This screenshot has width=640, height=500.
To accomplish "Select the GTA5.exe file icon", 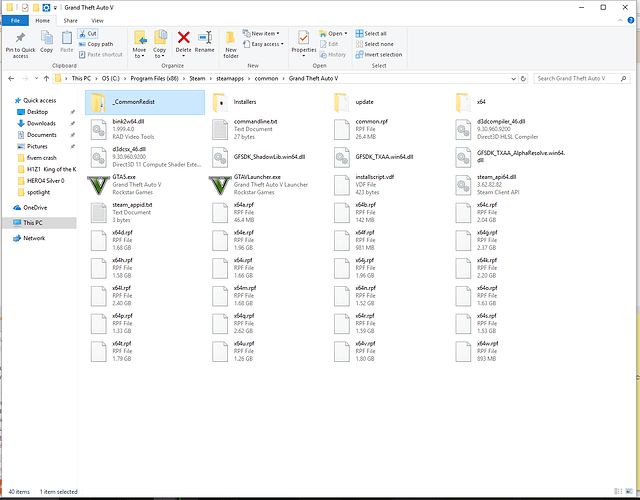I will tap(99, 184).
